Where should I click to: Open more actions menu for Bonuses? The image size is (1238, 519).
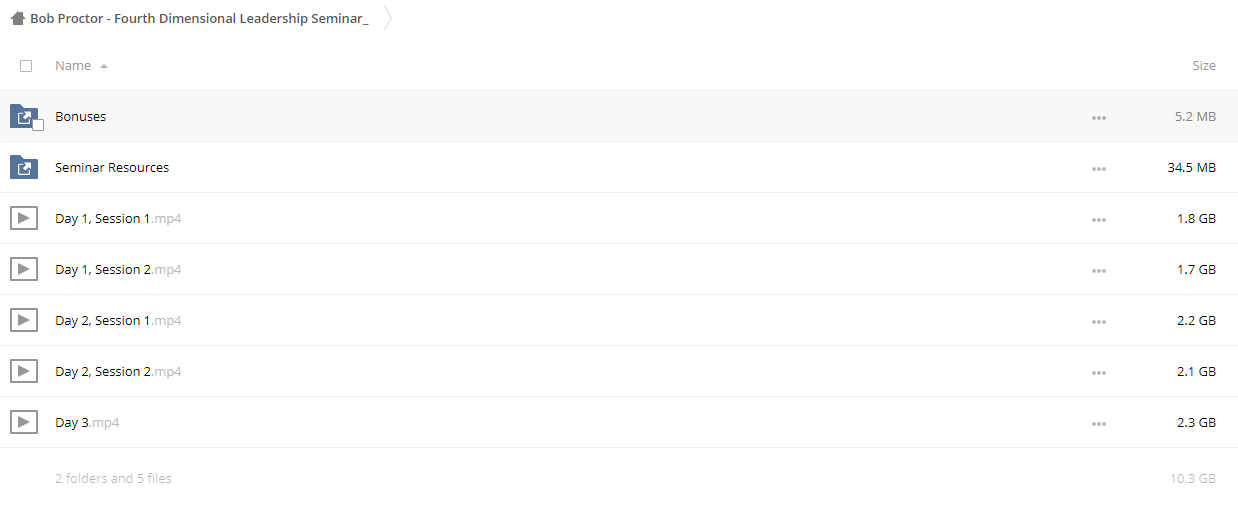1099,117
